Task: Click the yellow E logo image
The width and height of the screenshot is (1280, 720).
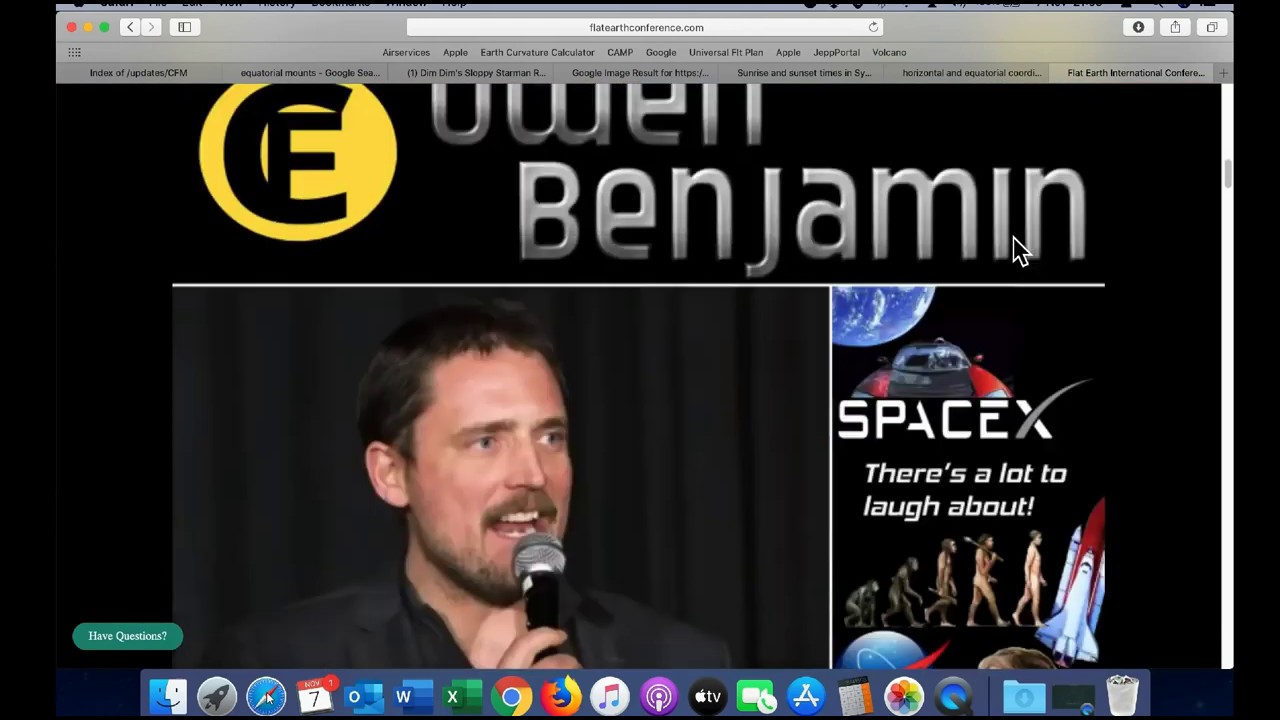Action: click(297, 160)
